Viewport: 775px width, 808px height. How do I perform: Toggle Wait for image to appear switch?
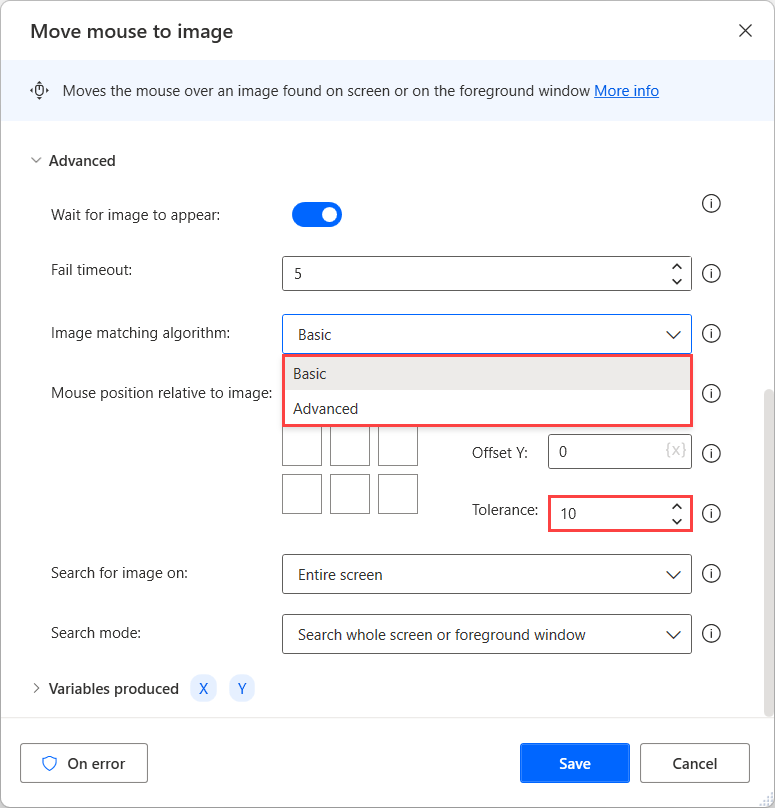pyautogui.click(x=317, y=215)
